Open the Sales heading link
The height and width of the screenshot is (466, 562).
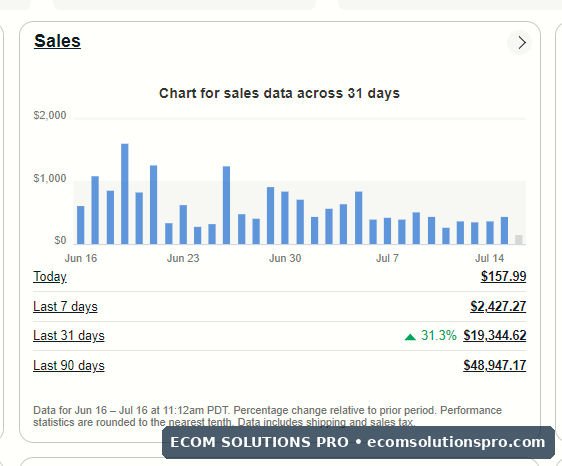point(57,41)
